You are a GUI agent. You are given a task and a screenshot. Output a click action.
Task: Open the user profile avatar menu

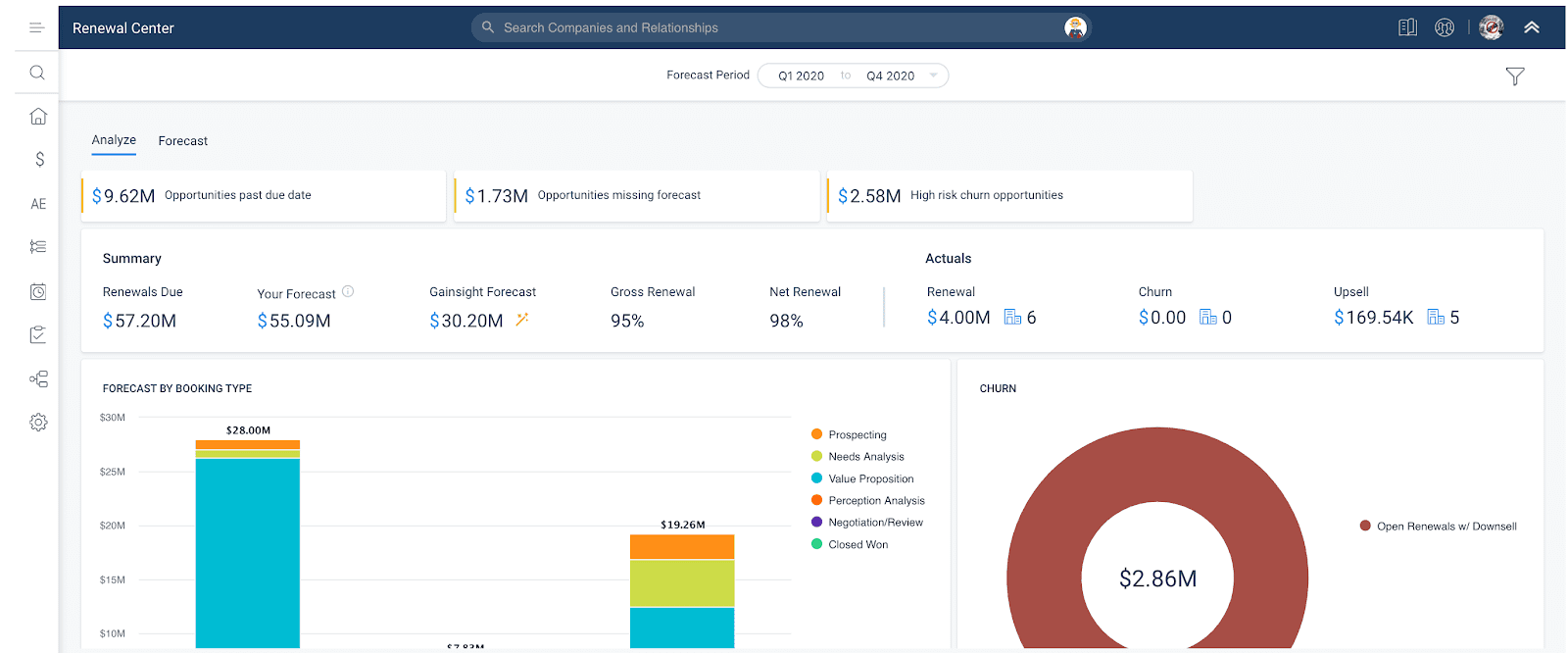1491,27
